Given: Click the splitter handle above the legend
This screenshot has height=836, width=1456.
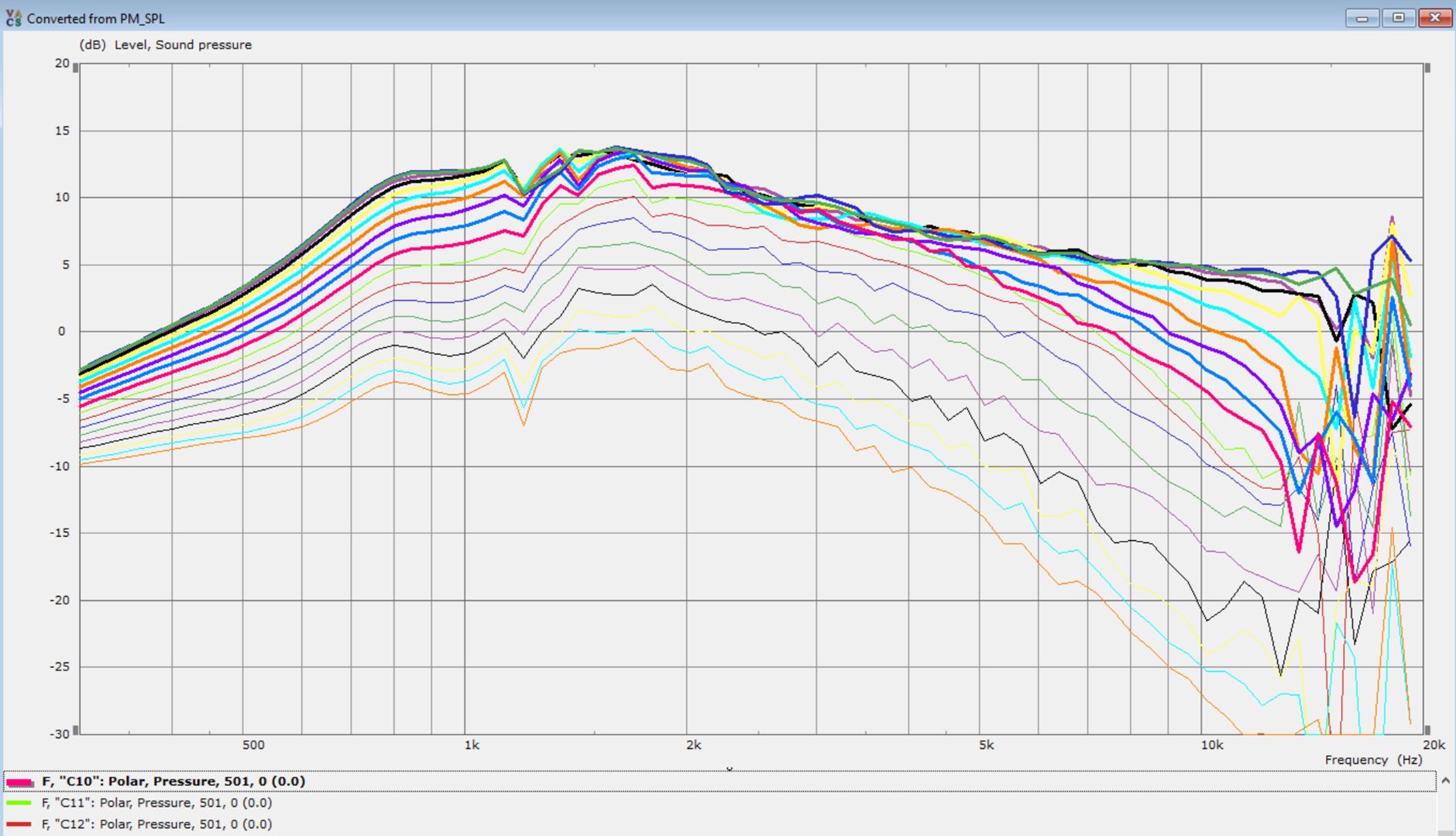Looking at the screenshot, I should pyautogui.click(x=729, y=769).
